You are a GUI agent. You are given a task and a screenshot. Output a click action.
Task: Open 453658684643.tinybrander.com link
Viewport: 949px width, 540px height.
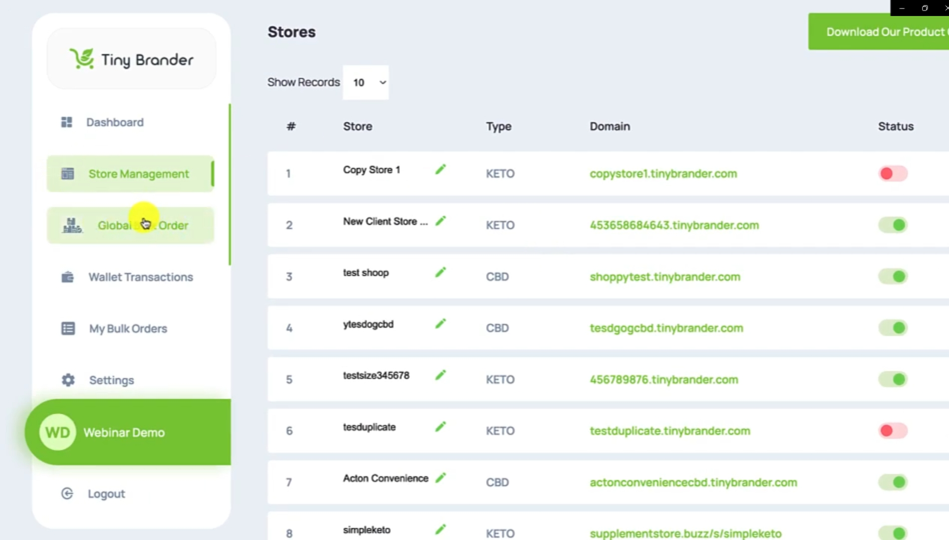(674, 225)
